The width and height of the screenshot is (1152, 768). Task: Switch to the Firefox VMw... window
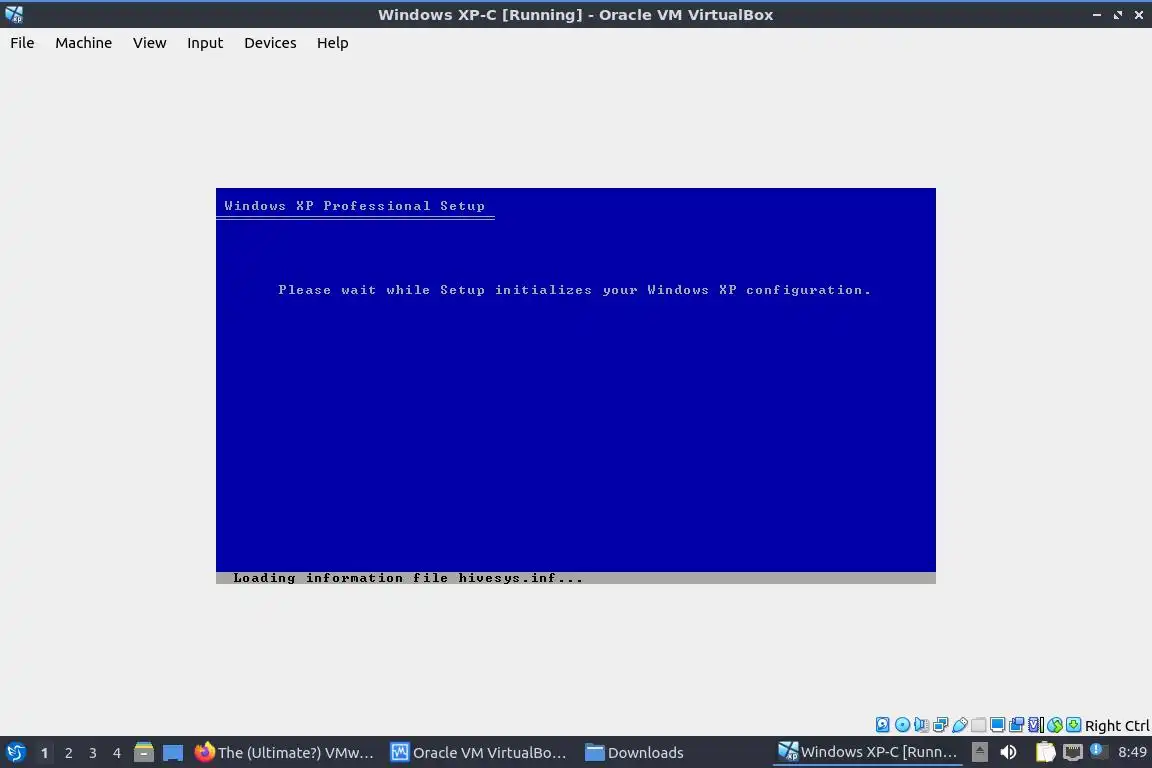284,753
